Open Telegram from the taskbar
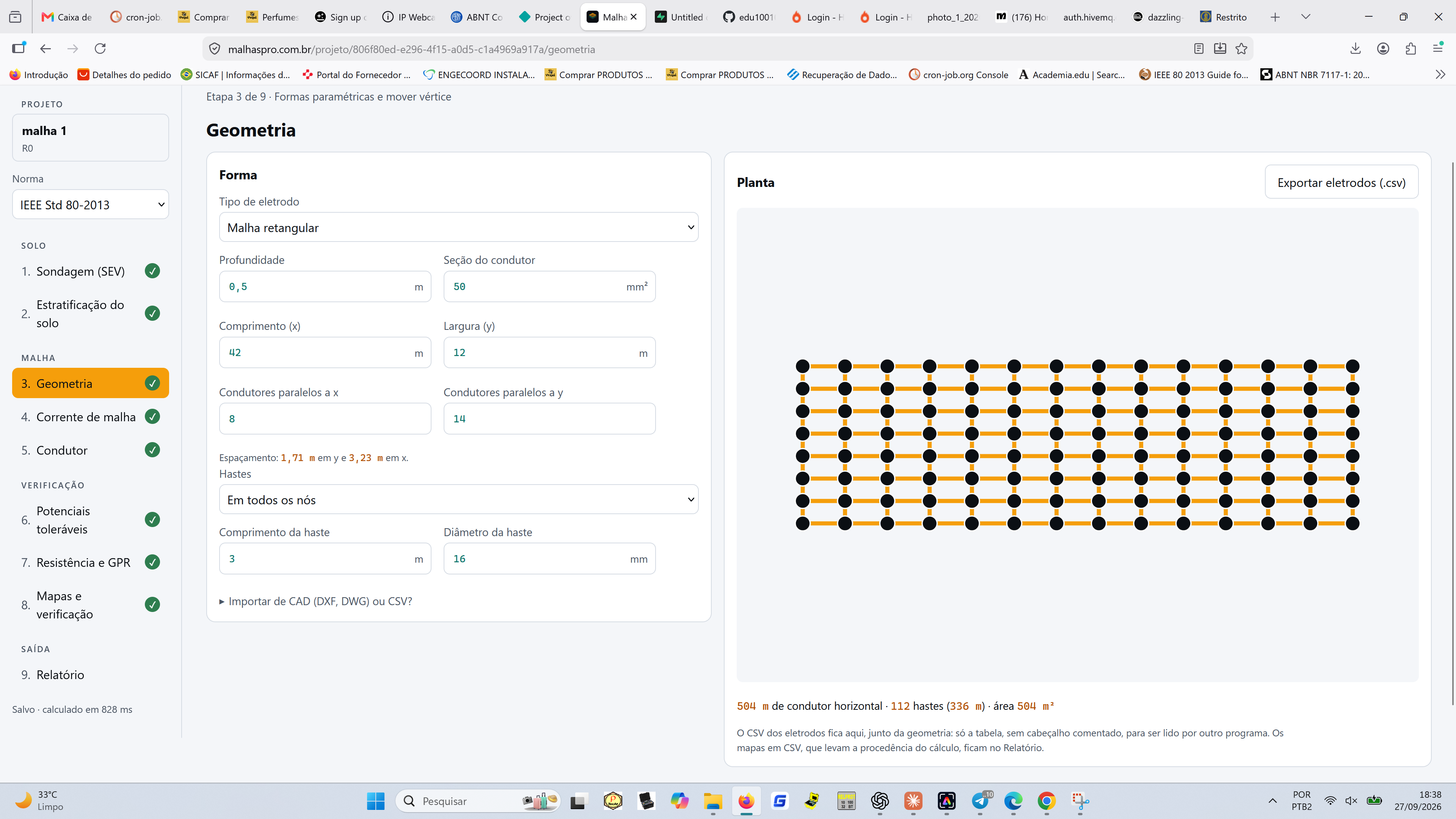 tap(981, 801)
